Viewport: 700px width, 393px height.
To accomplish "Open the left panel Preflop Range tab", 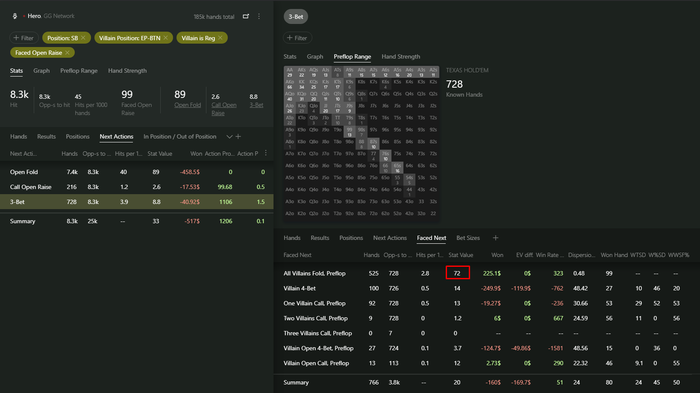I will click(79, 71).
